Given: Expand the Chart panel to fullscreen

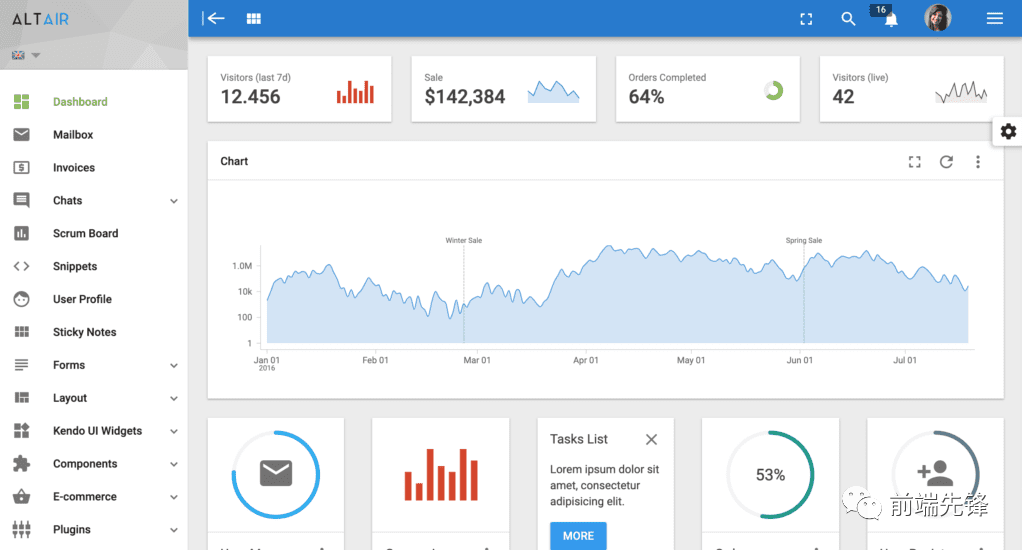Looking at the screenshot, I should (x=914, y=162).
